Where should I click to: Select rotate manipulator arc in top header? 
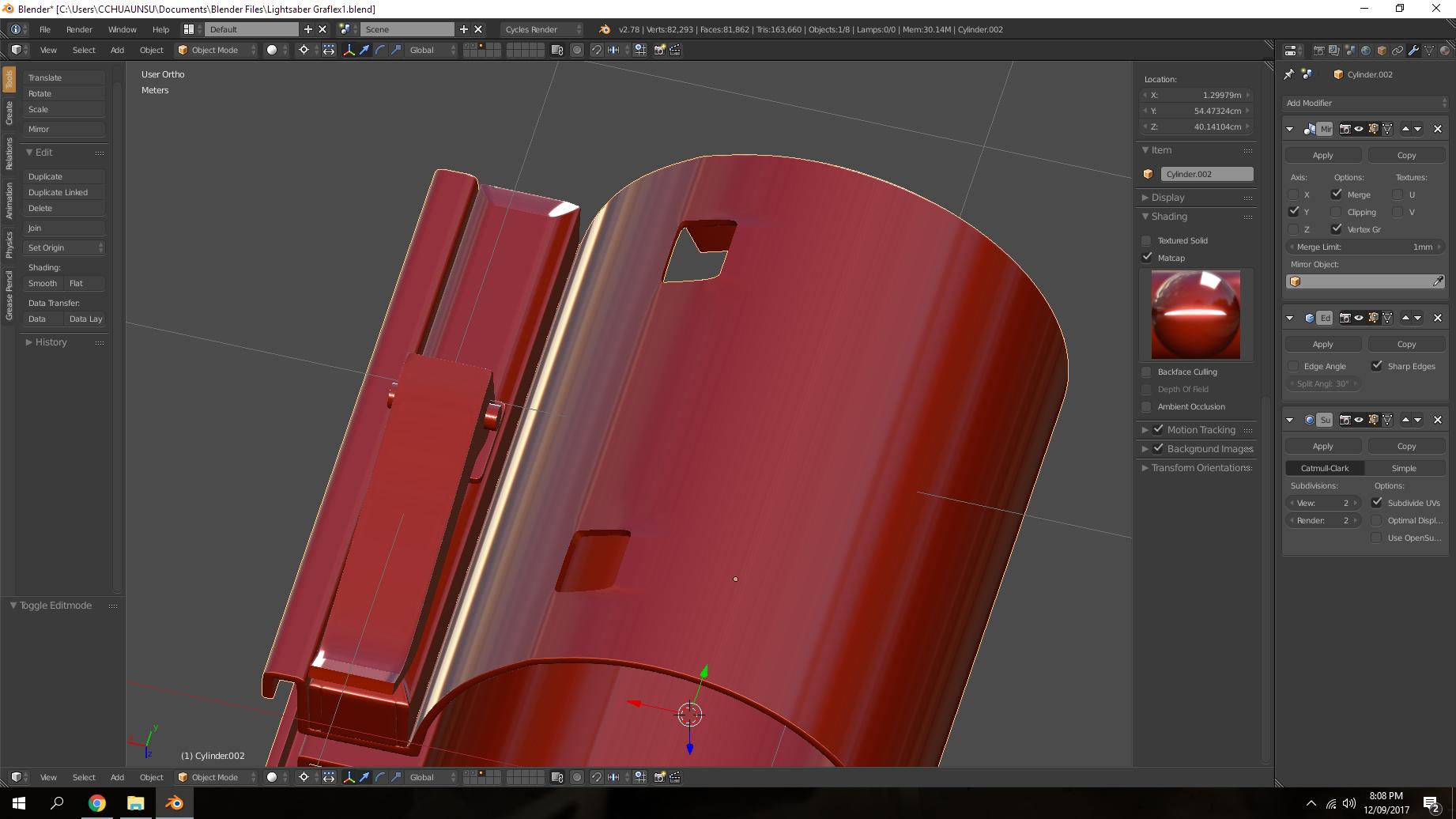pyautogui.click(x=380, y=50)
